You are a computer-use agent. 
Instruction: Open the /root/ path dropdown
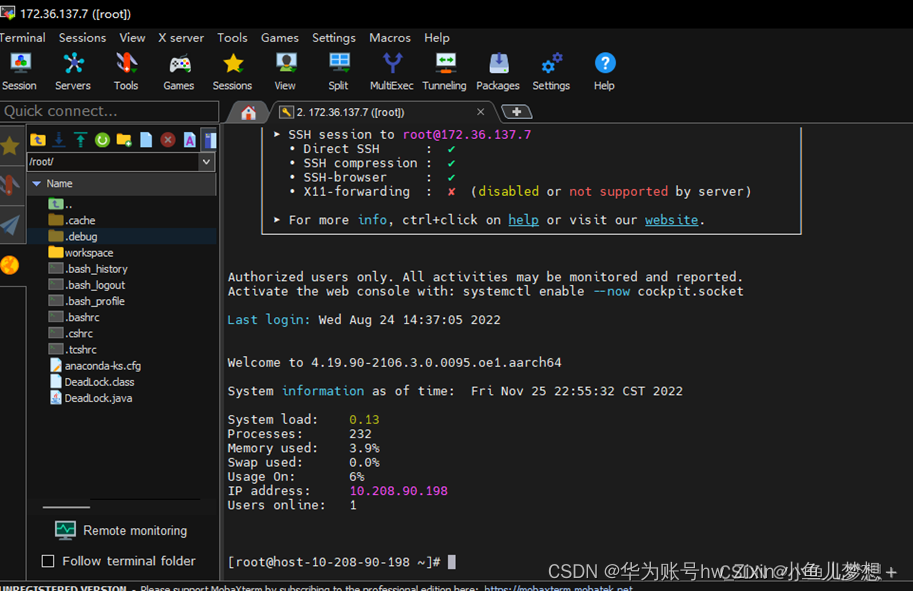(206, 160)
